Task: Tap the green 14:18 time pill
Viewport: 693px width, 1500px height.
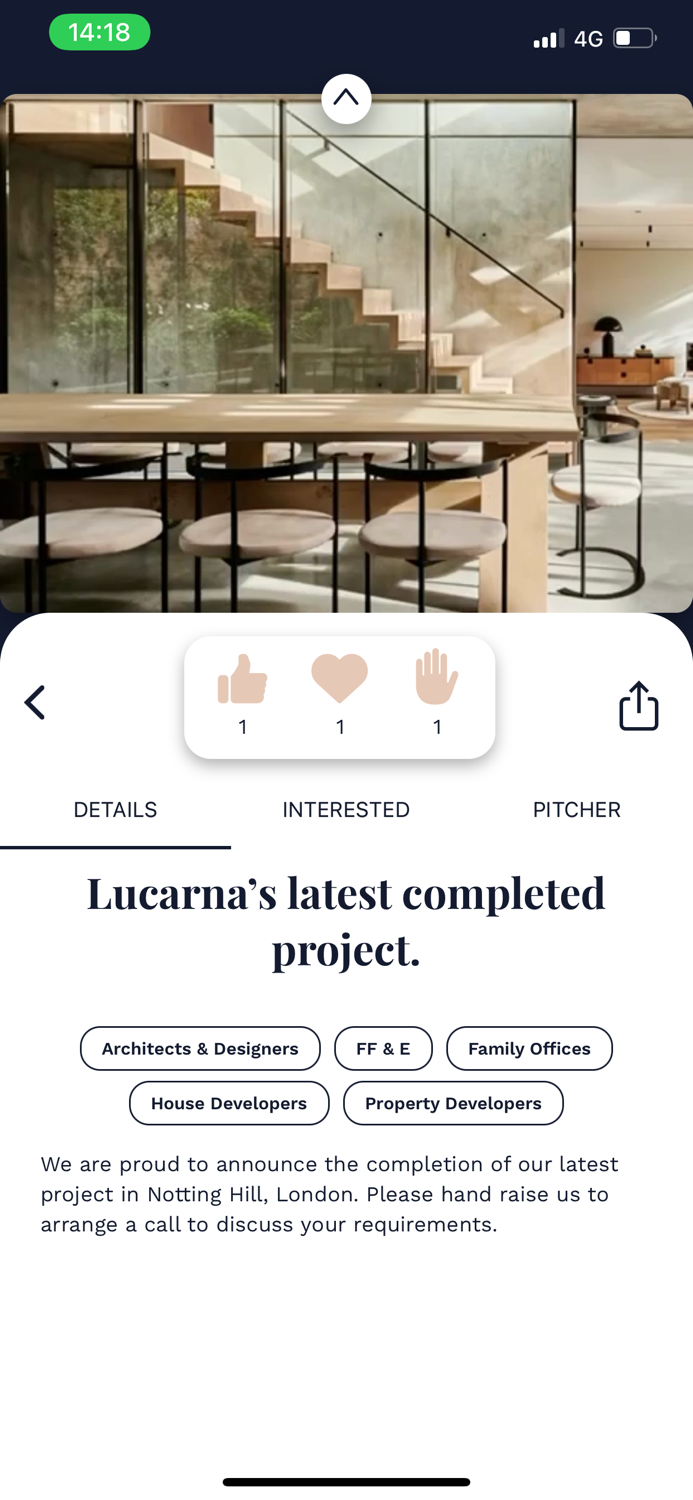Action: (x=100, y=32)
